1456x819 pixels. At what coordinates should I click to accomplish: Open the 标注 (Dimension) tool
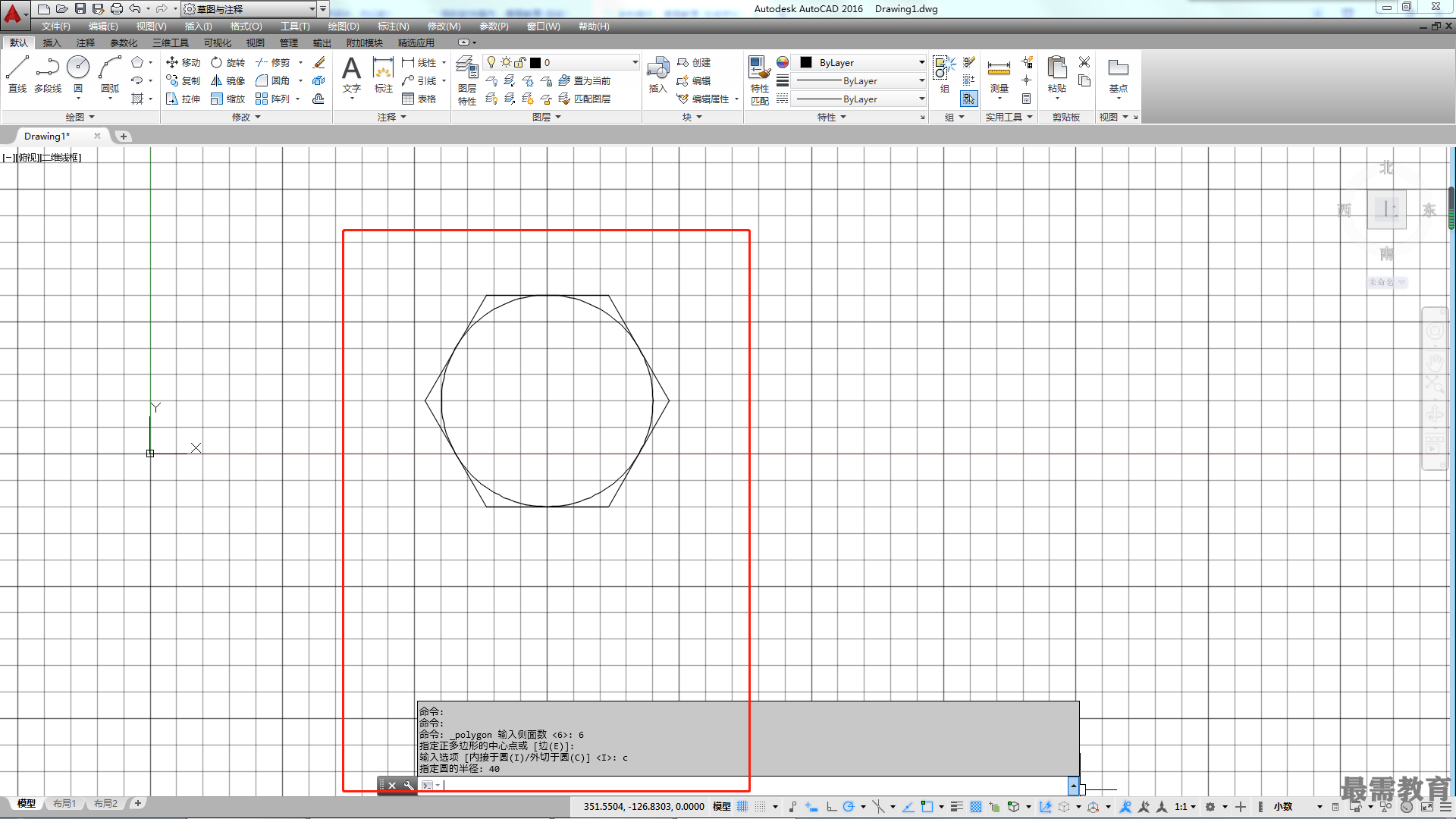pyautogui.click(x=384, y=74)
